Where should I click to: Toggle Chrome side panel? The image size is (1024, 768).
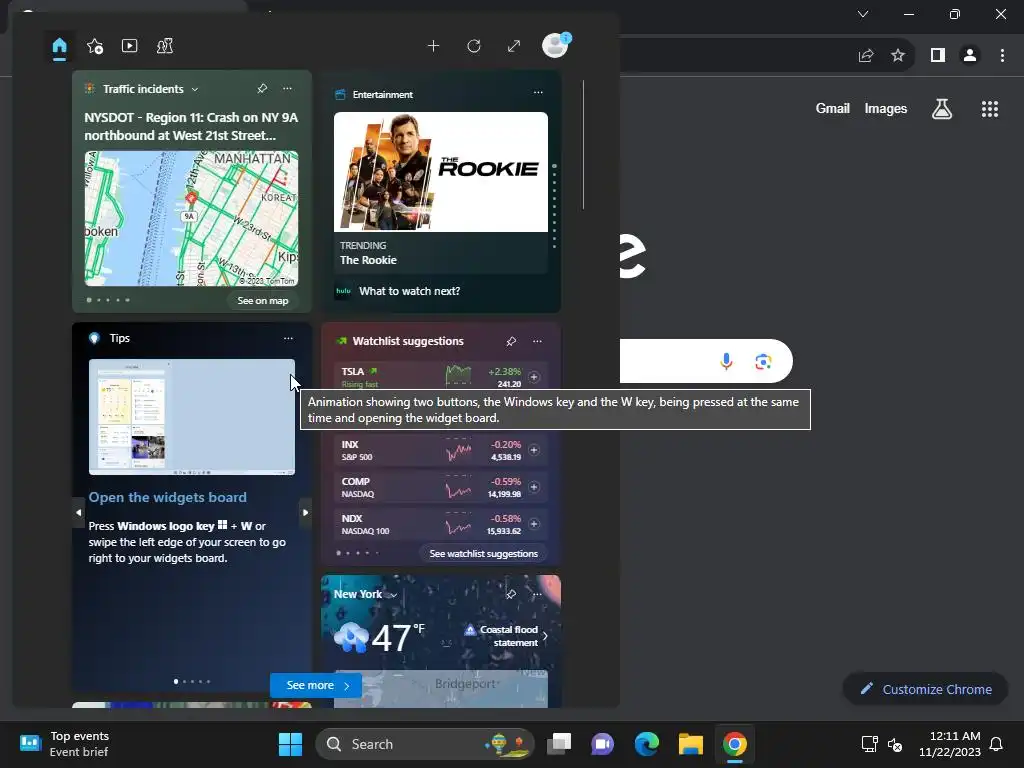point(938,56)
